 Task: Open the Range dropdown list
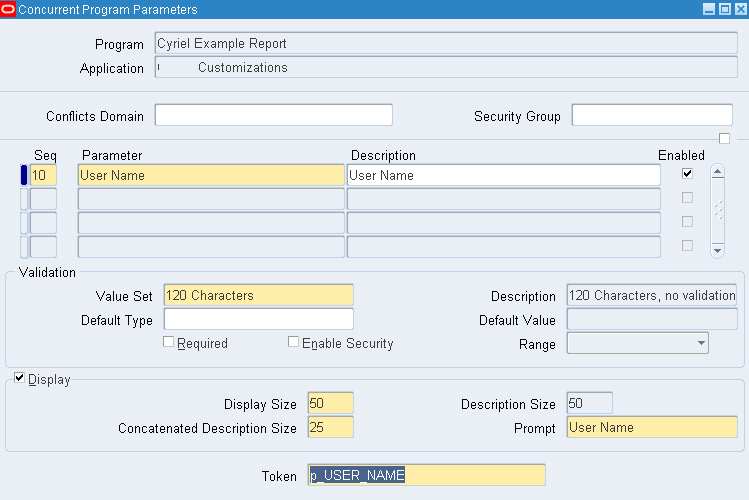pyautogui.click(x=700, y=343)
